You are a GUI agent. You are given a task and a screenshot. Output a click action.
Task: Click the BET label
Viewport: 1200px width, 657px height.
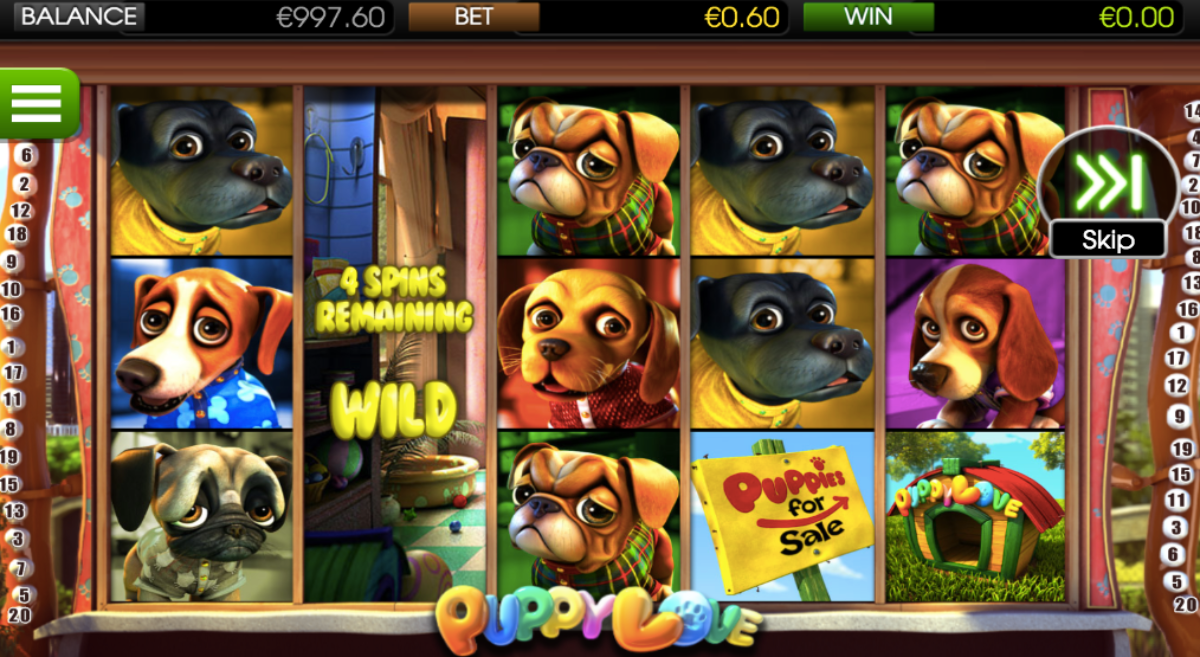(x=474, y=17)
